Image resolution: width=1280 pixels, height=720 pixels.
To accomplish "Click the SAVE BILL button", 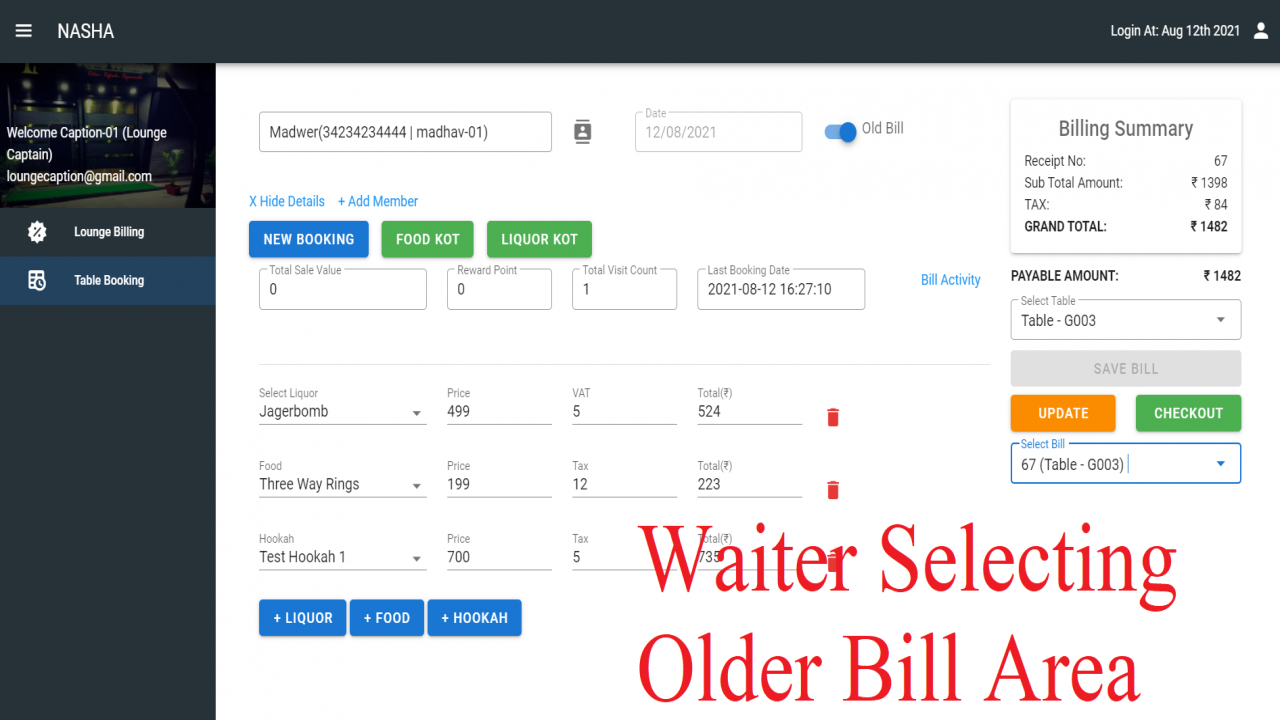I will 1126,368.
